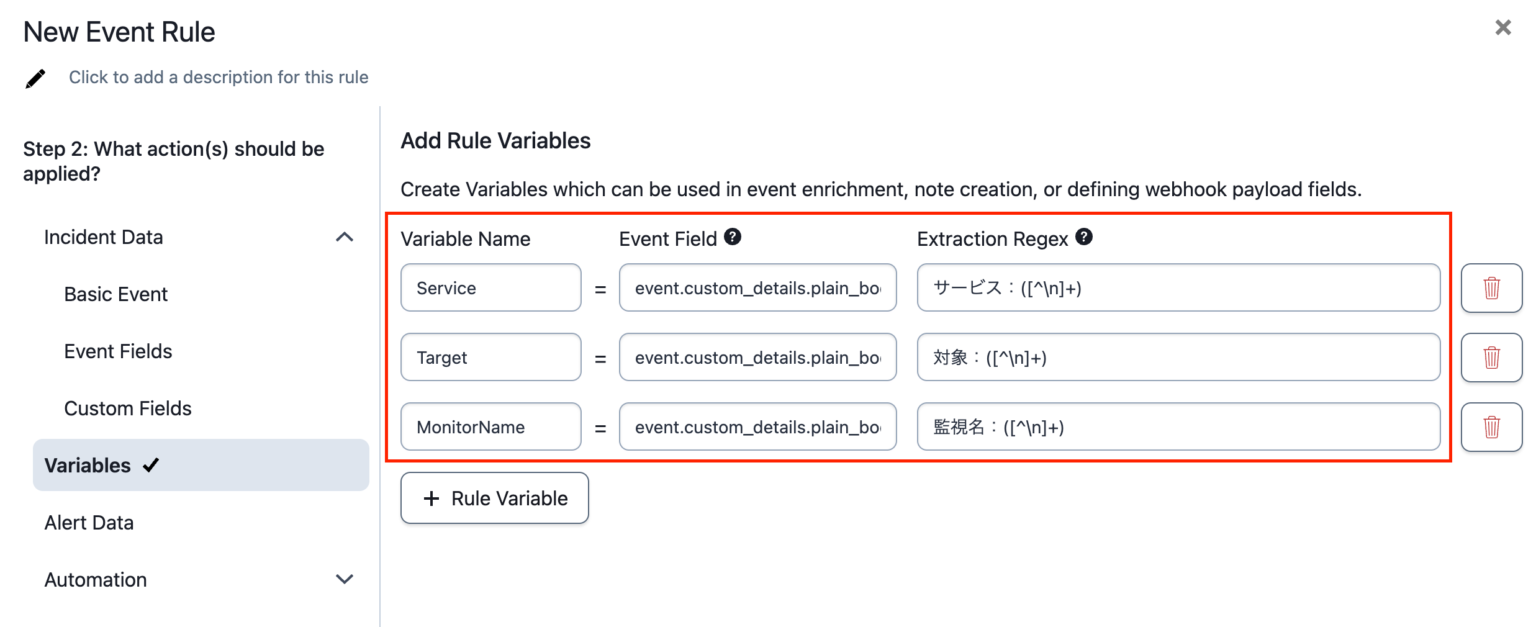Expand the Automation section
The height and width of the screenshot is (627, 1536).
point(344,579)
